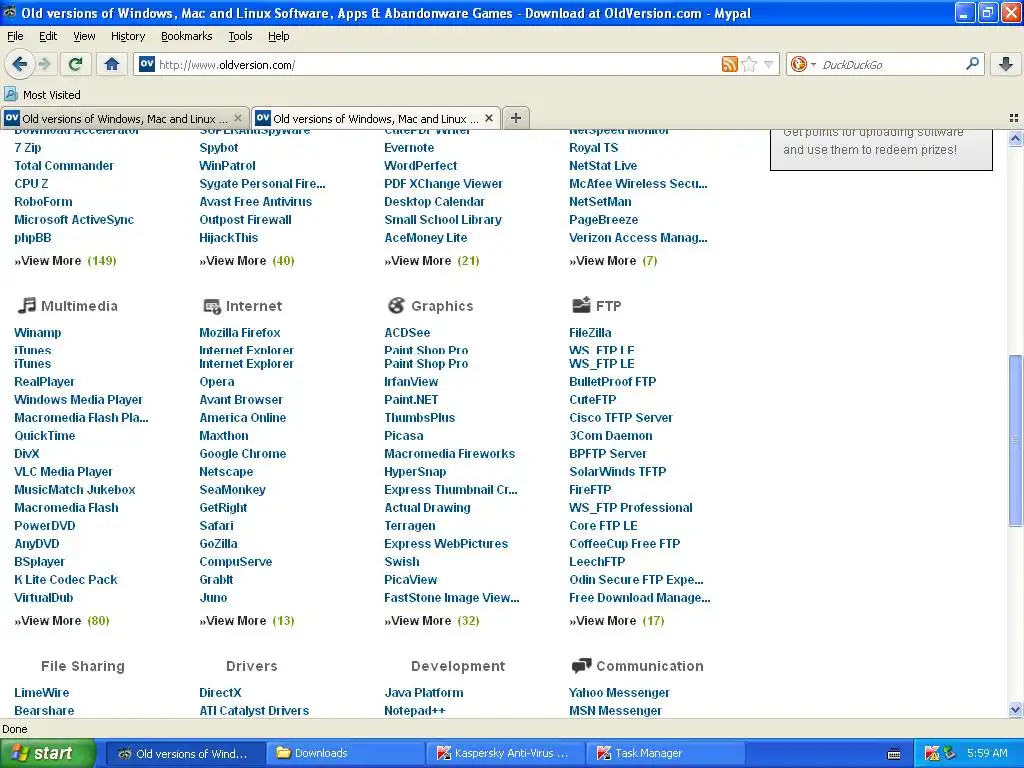Click the Internet category icon
Screen dimensions: 1024x768
pos(212,306)
